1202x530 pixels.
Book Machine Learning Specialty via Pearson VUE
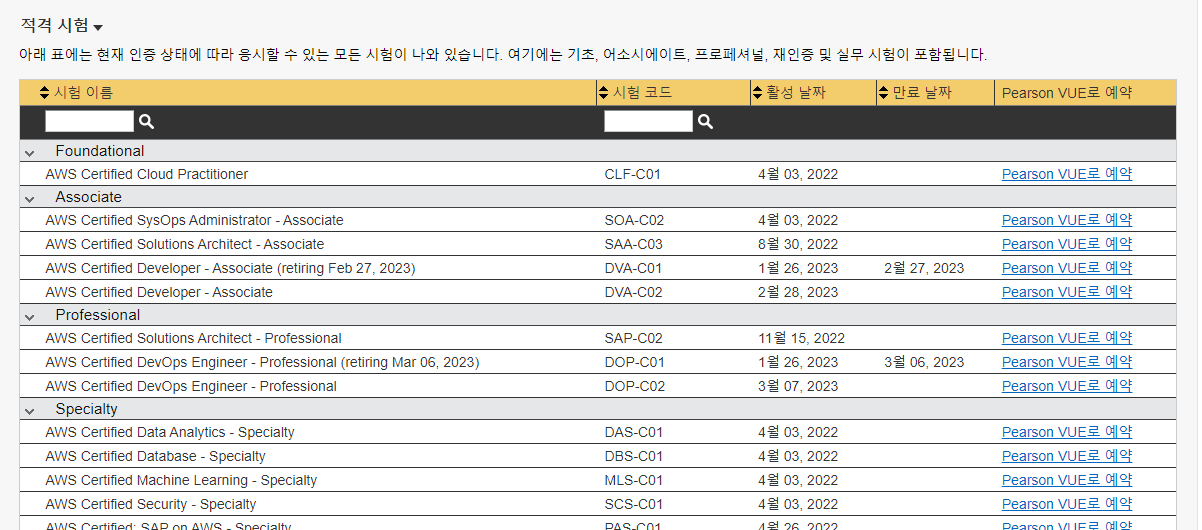click(x=1067, y=480)
